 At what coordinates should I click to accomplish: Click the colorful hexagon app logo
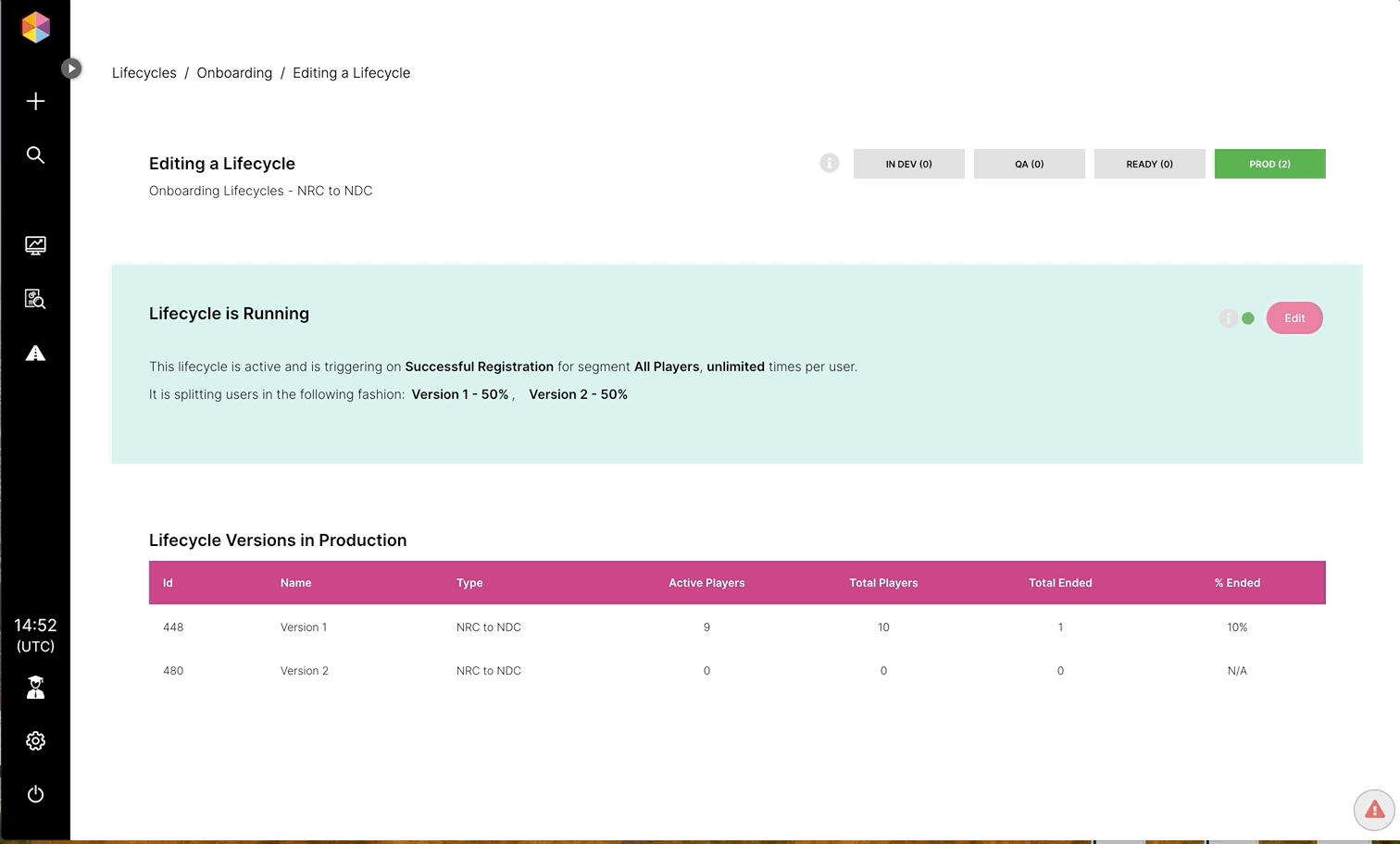(x=35, y=27)
